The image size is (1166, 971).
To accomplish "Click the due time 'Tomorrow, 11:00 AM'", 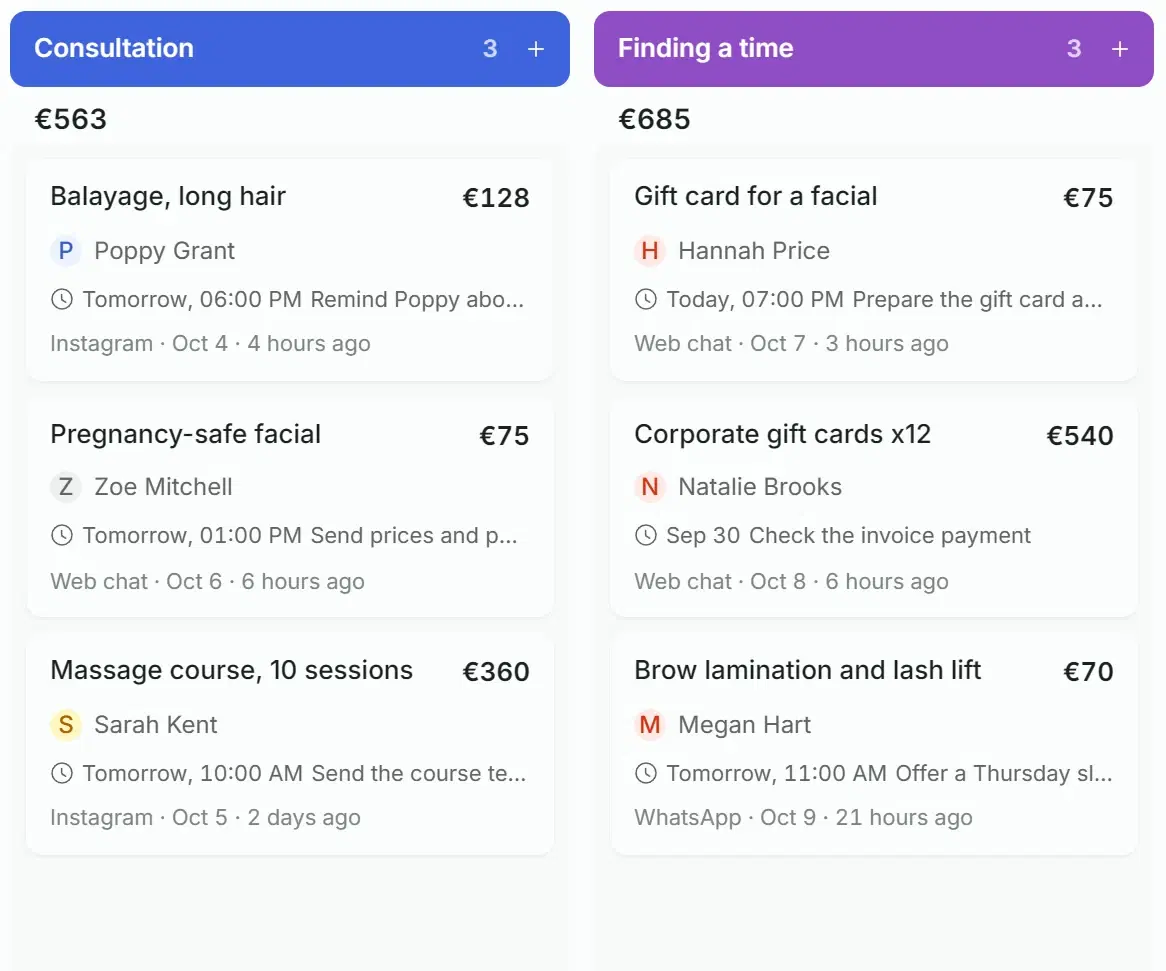I will pos(776,773).
